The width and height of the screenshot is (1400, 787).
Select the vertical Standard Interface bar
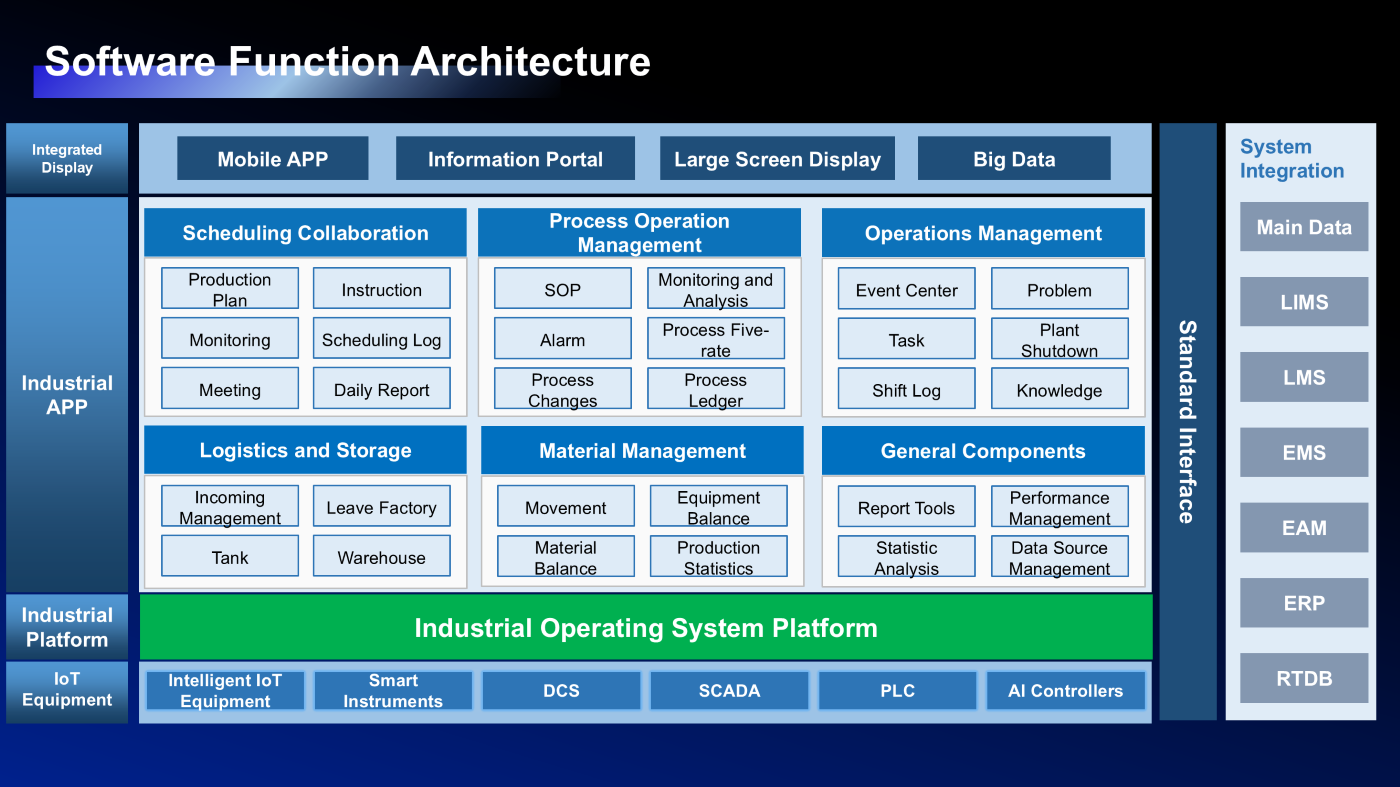click(x=1187, y=421)
